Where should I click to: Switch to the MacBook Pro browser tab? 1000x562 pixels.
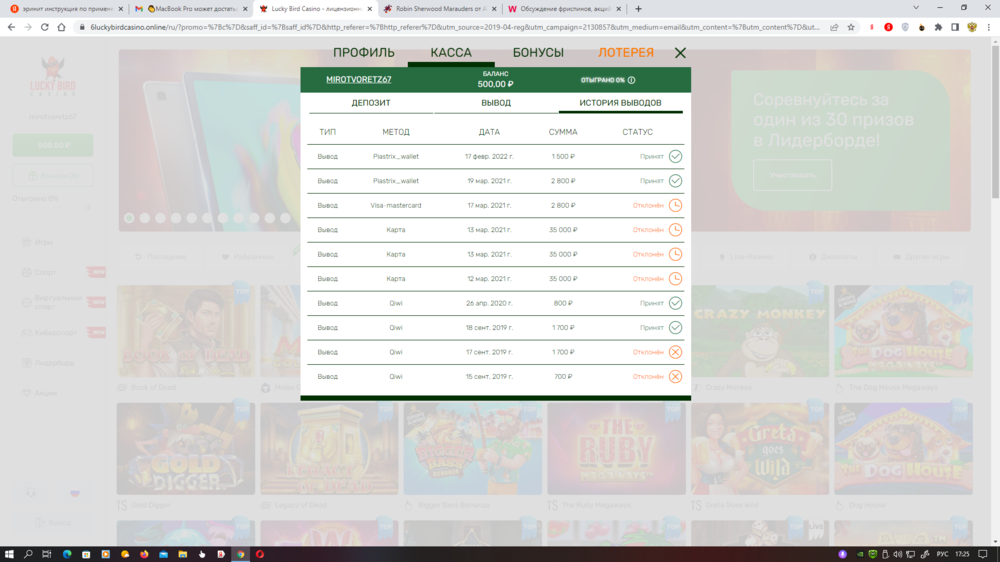point(190,8)
